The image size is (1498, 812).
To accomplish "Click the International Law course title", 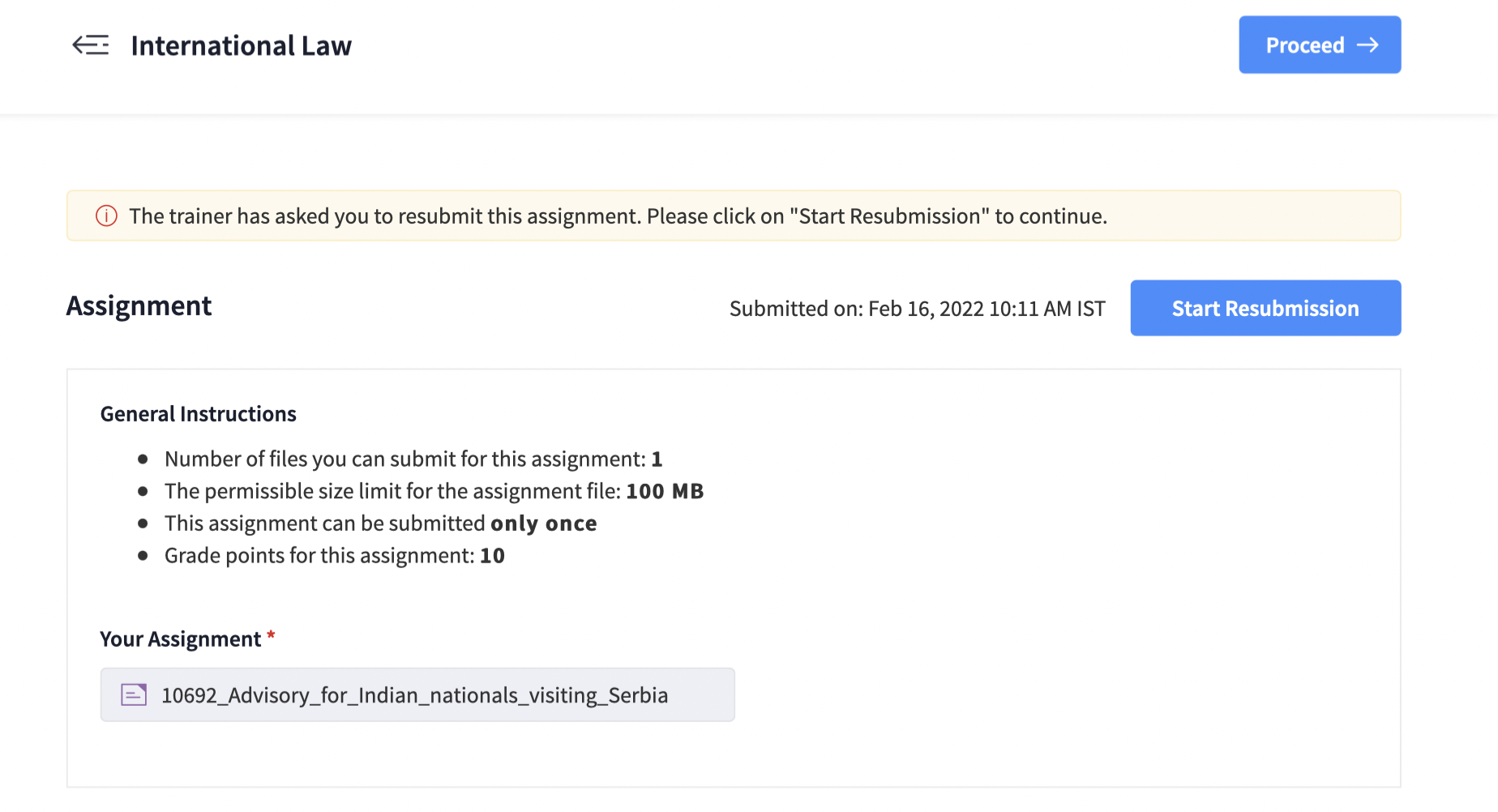I will [241, 46].
